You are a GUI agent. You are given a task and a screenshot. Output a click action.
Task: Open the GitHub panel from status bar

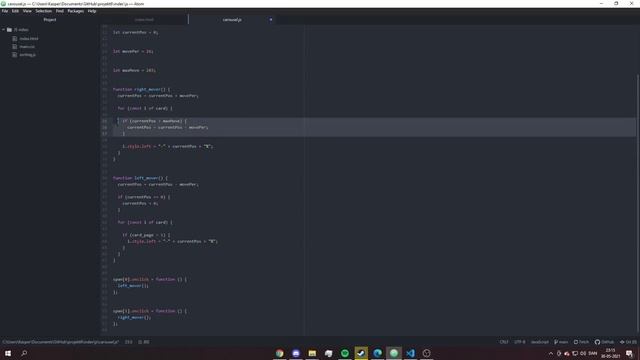point(604,342)
